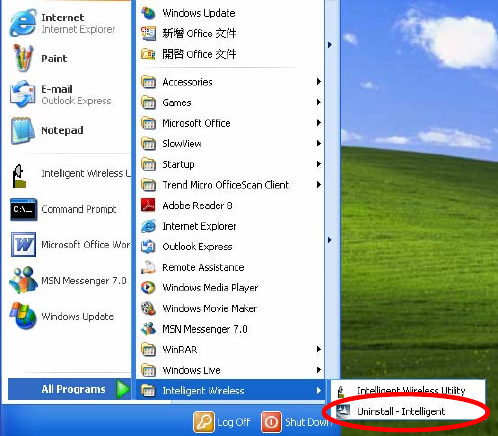
Task: Select Uninstall - Intelligent menu entry
Action: point(408,412)
